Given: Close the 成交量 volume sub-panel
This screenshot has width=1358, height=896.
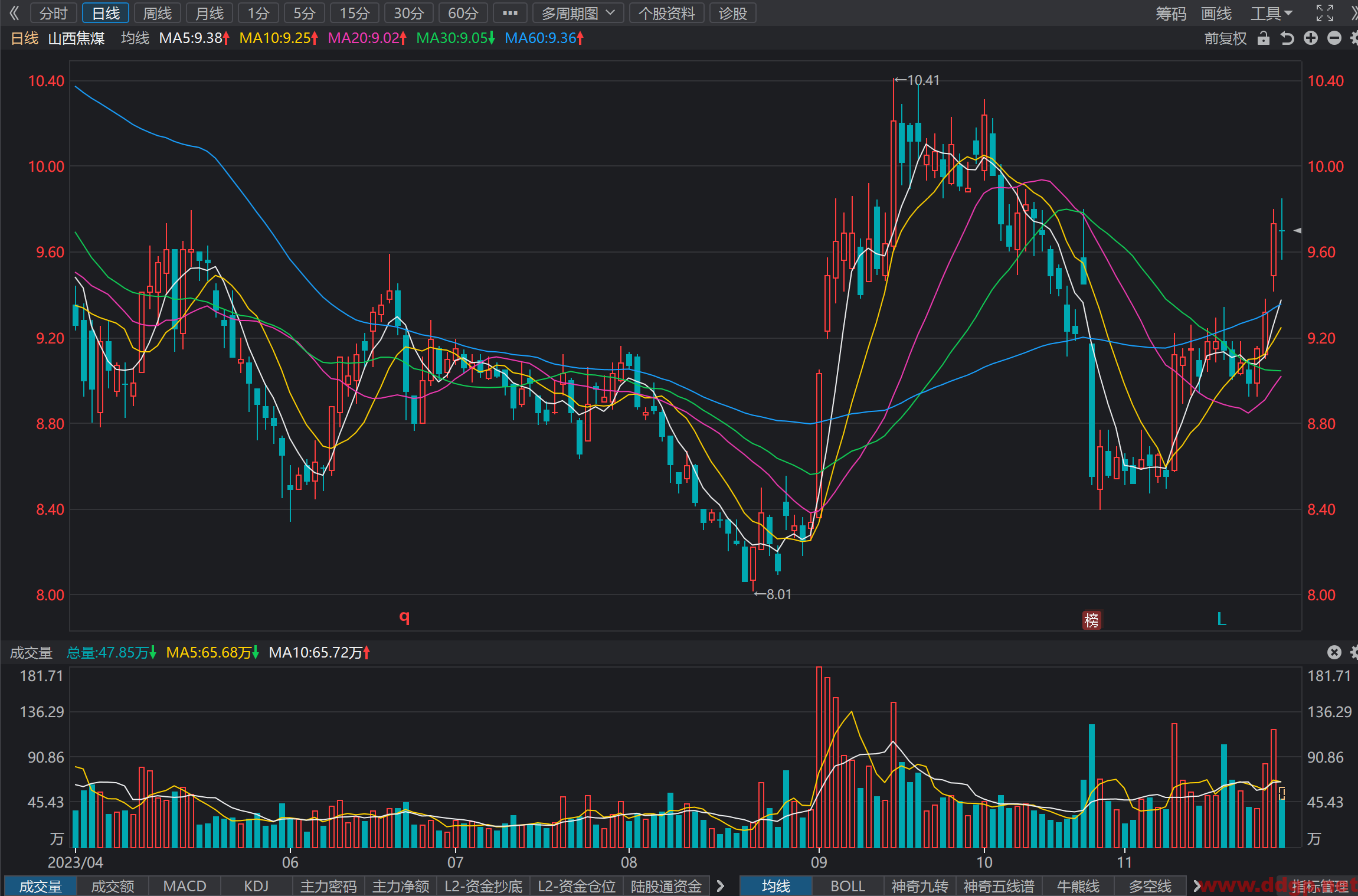Looking at the screenshot, I should 1334,652.
